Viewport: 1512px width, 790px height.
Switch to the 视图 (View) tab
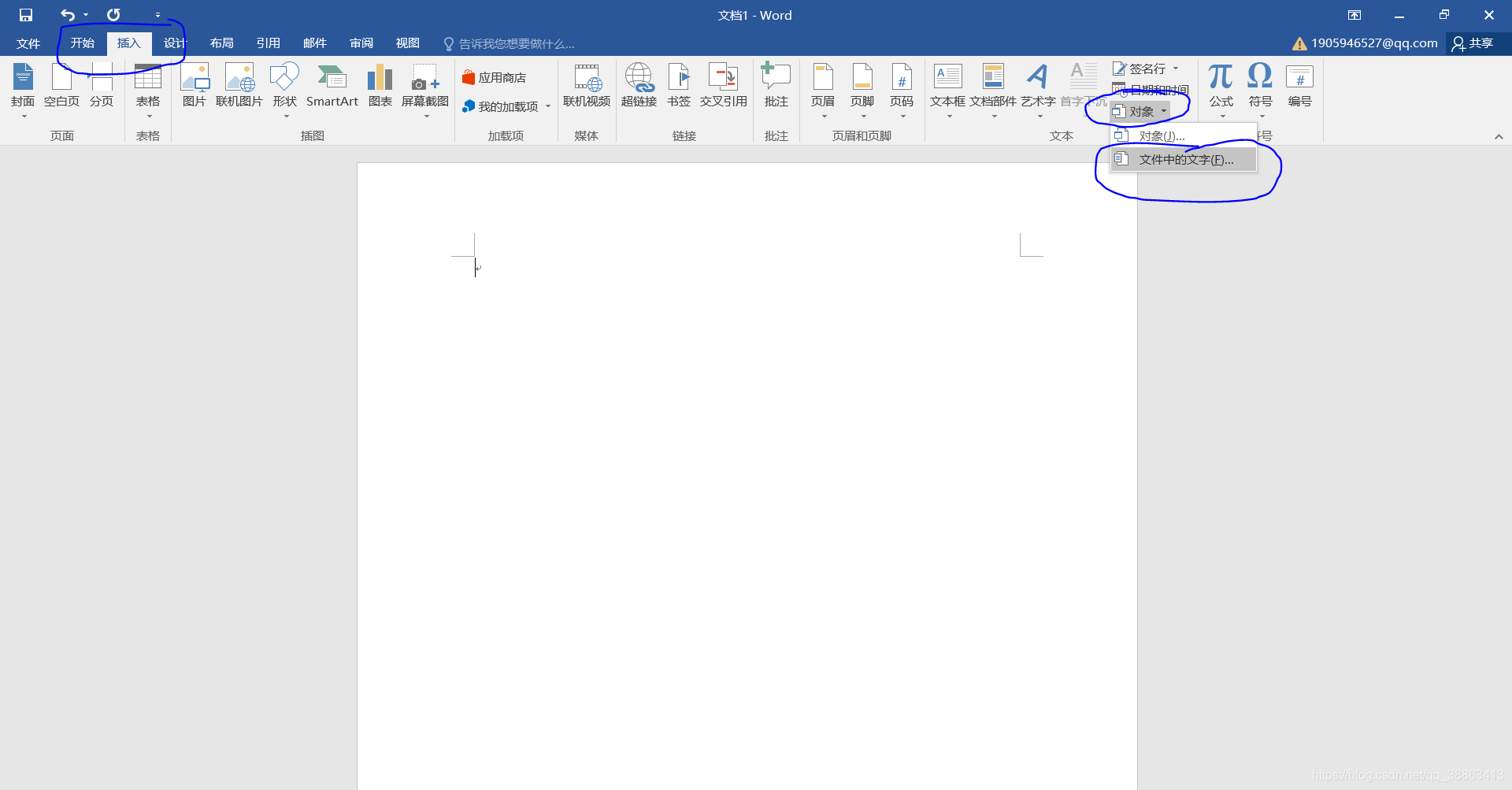click(408, 43)
